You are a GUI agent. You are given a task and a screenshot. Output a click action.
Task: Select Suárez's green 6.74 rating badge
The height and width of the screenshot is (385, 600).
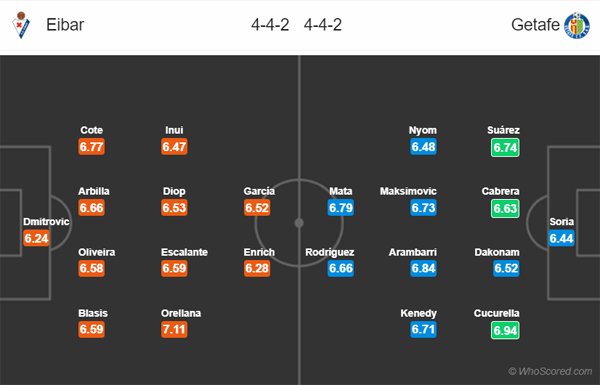(x=505, y=147)
